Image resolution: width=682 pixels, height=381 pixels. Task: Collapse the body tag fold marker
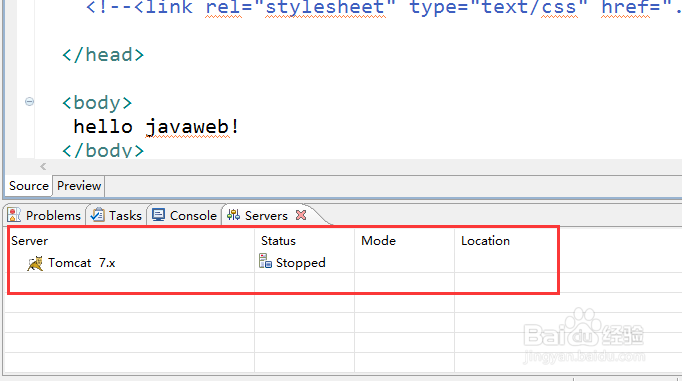[x=29, y=102]
